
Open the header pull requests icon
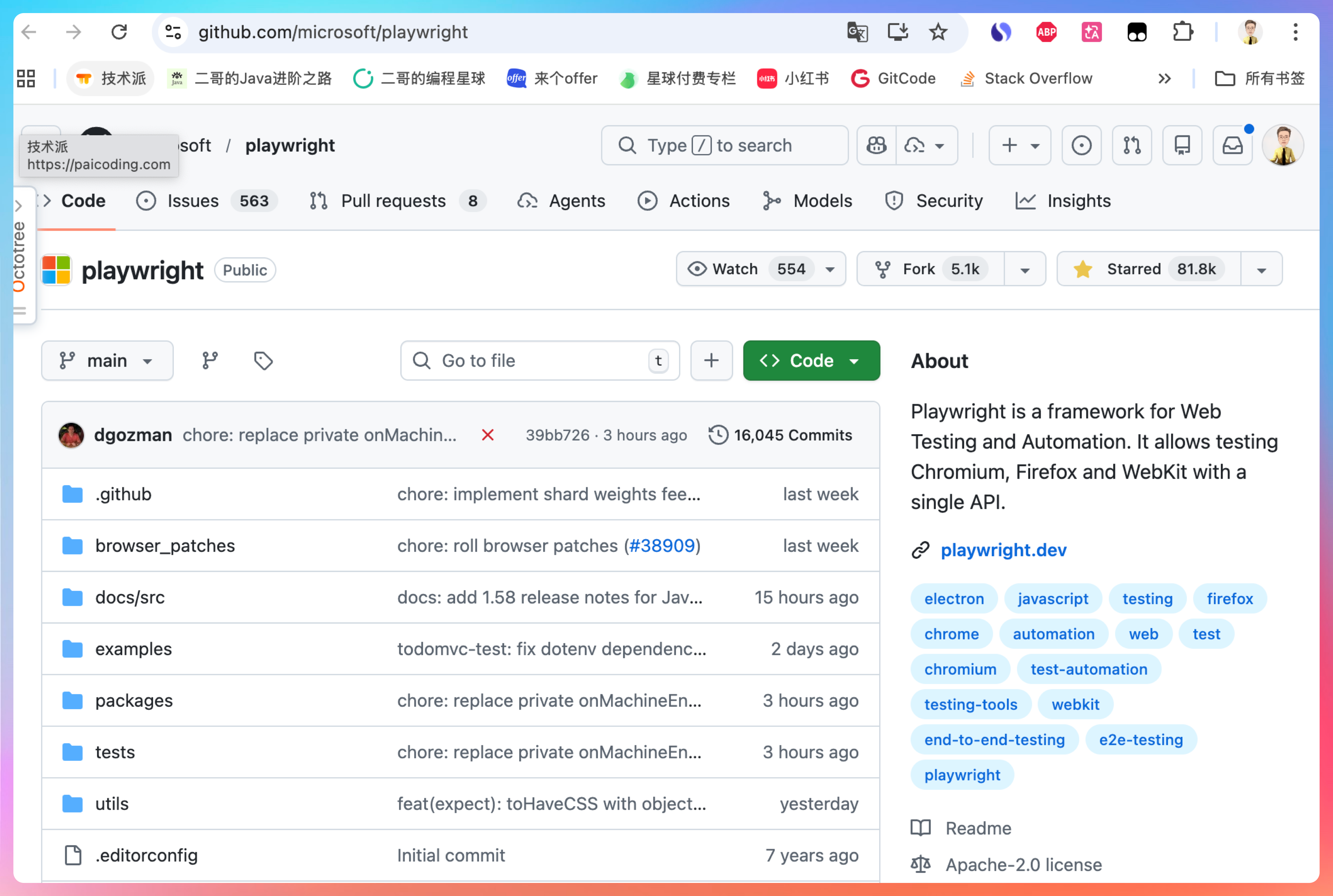point(1131,145)
